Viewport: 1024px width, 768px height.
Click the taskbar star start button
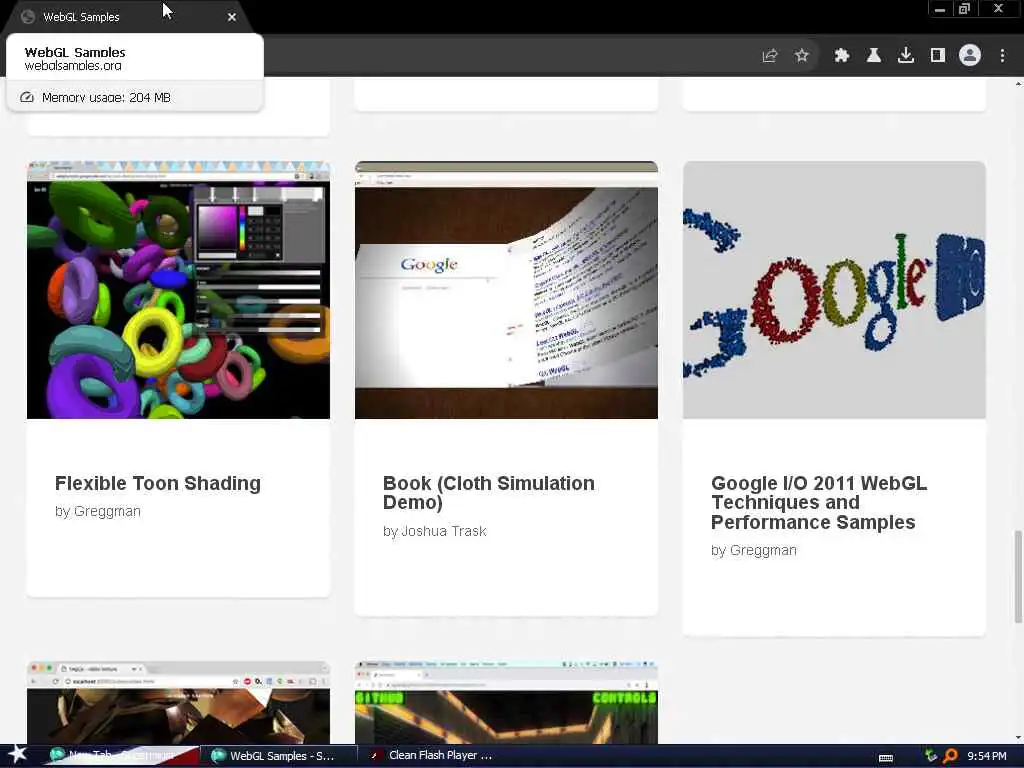point(17,755)
